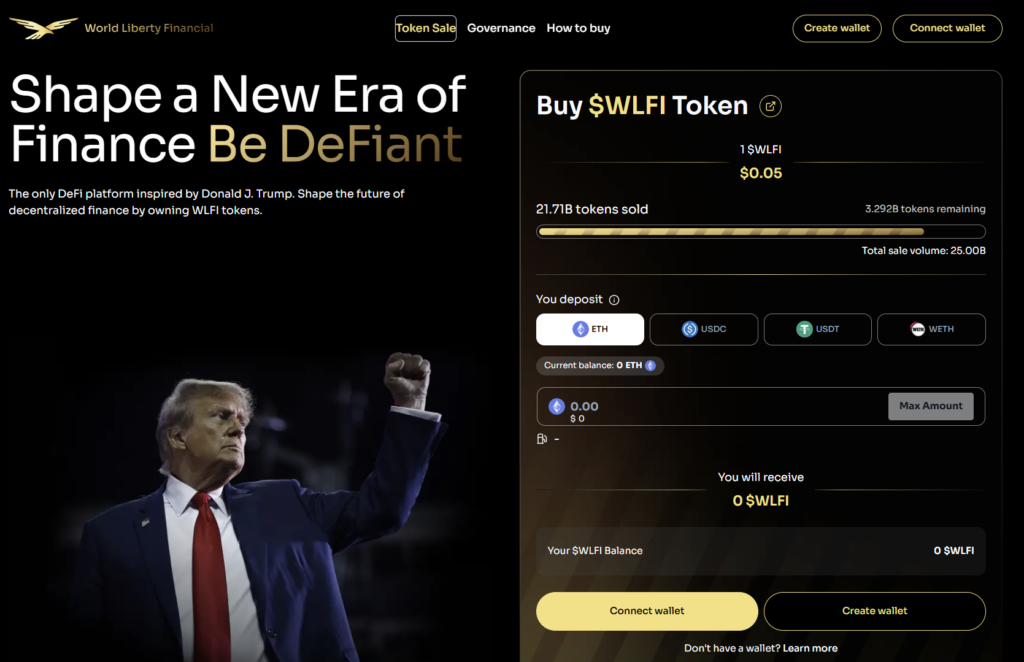1024x662 pixels.
Task: Open the Token Sale tab
Action: [426, 28]
